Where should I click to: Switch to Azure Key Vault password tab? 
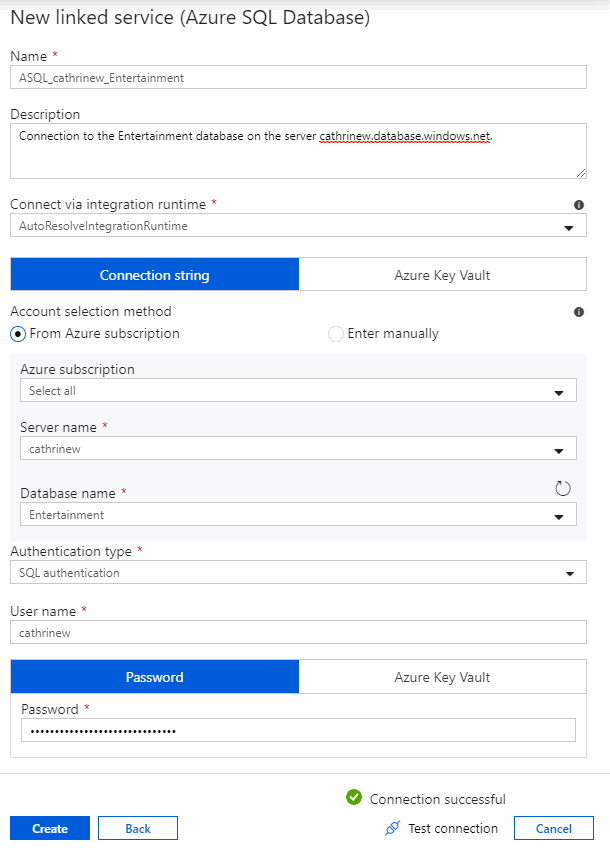pos(443,676)
